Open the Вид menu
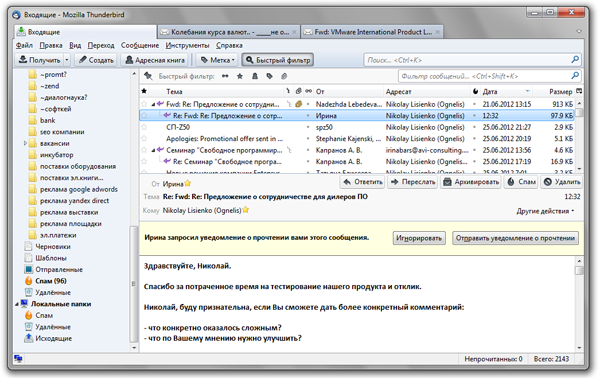This screenshot has width=600, height=378. click(75, 45)
